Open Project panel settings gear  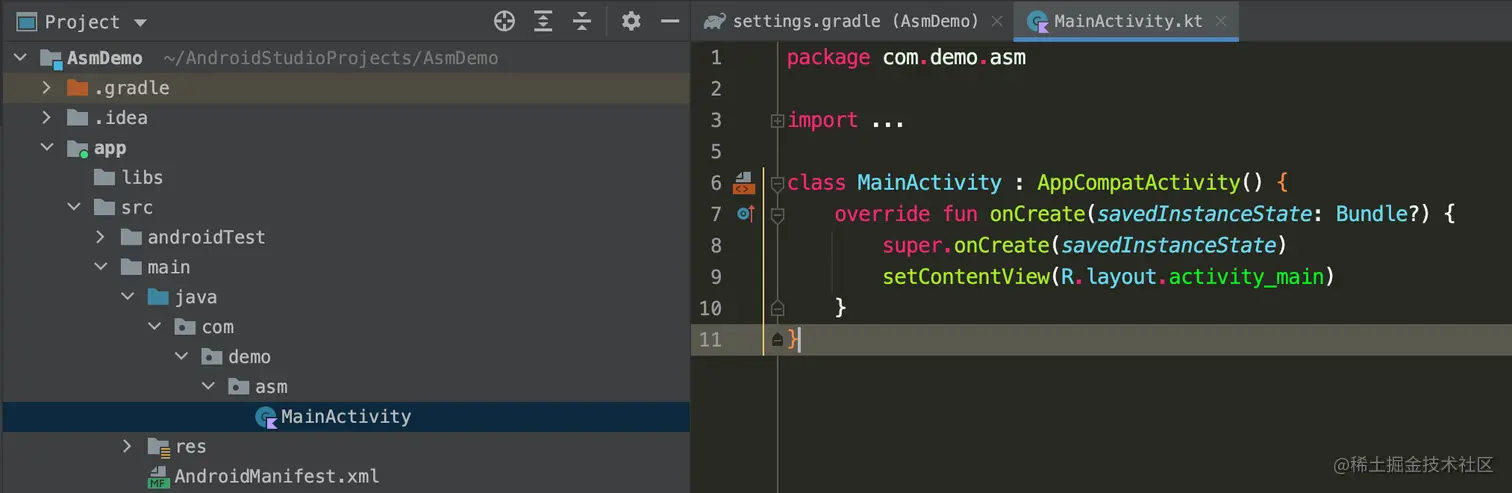point(630,21)
